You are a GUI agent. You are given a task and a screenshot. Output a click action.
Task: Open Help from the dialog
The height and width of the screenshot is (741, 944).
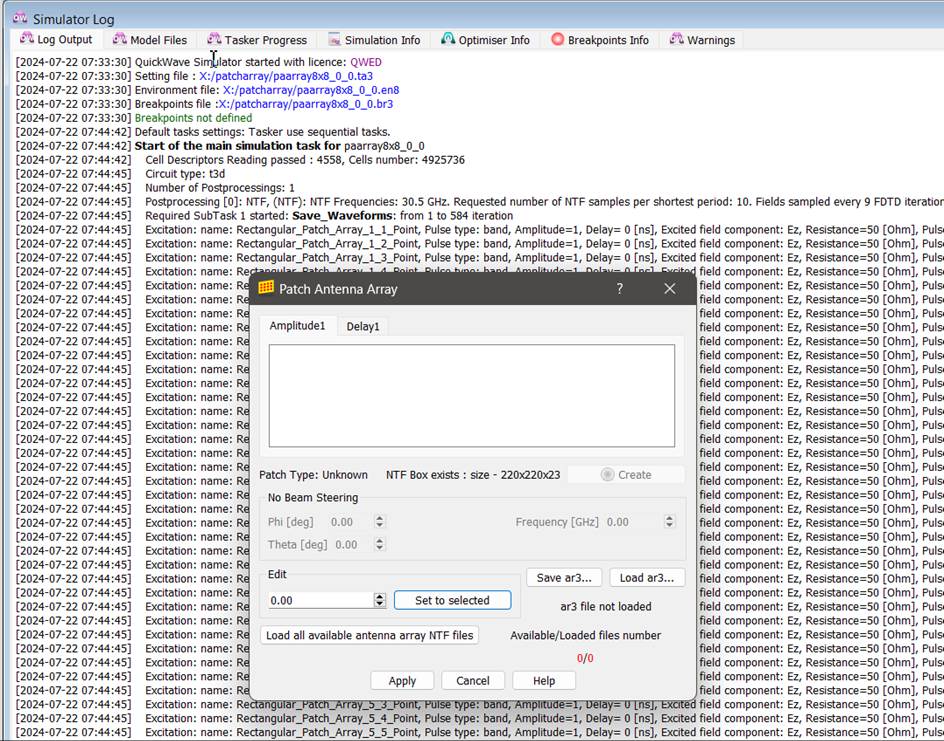[x=544, y=681]
